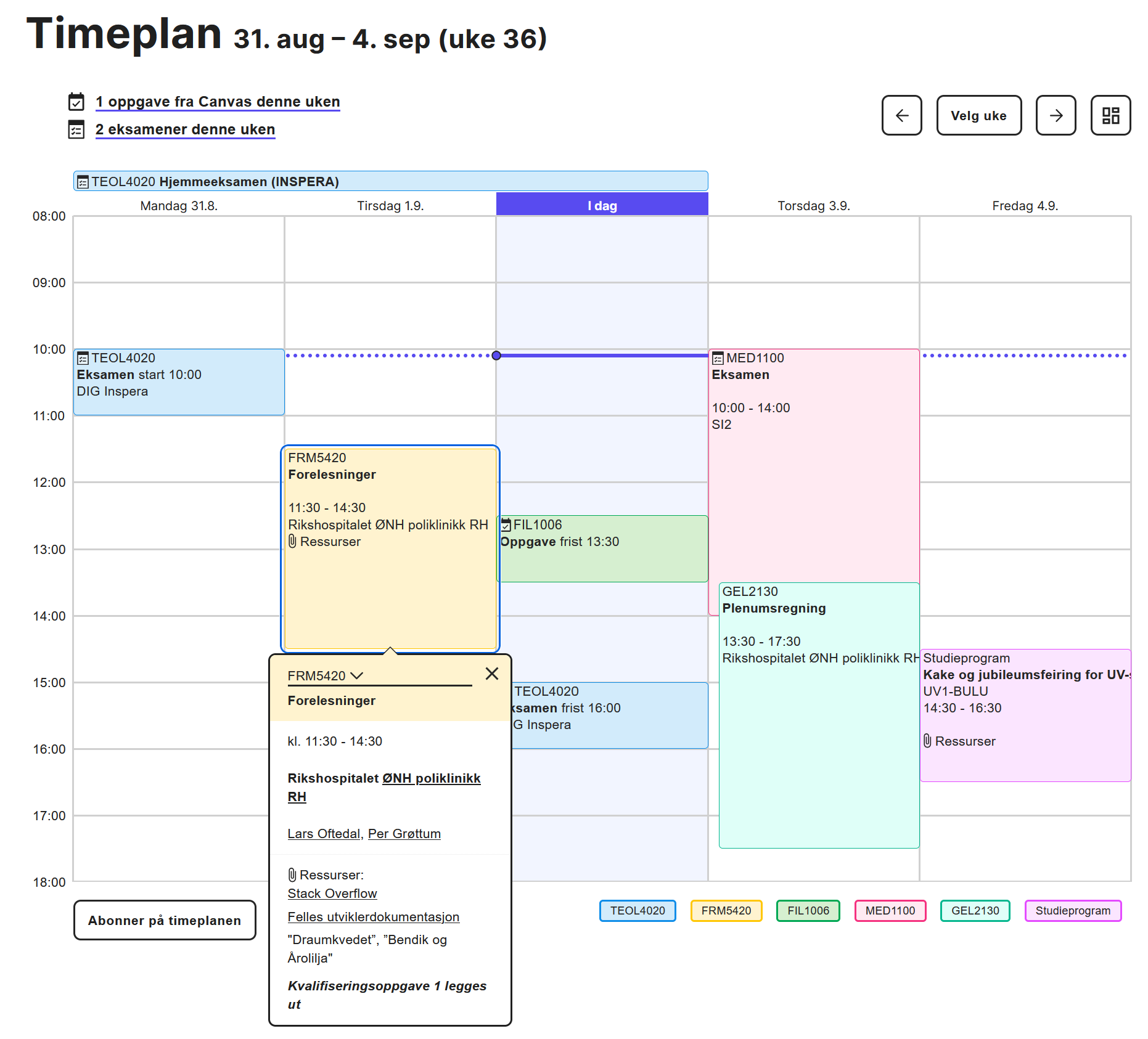Viewport: 1148px width, 1039px height.
Task: Open teacher Per Grøttum's link
Action: click(404, 834)
